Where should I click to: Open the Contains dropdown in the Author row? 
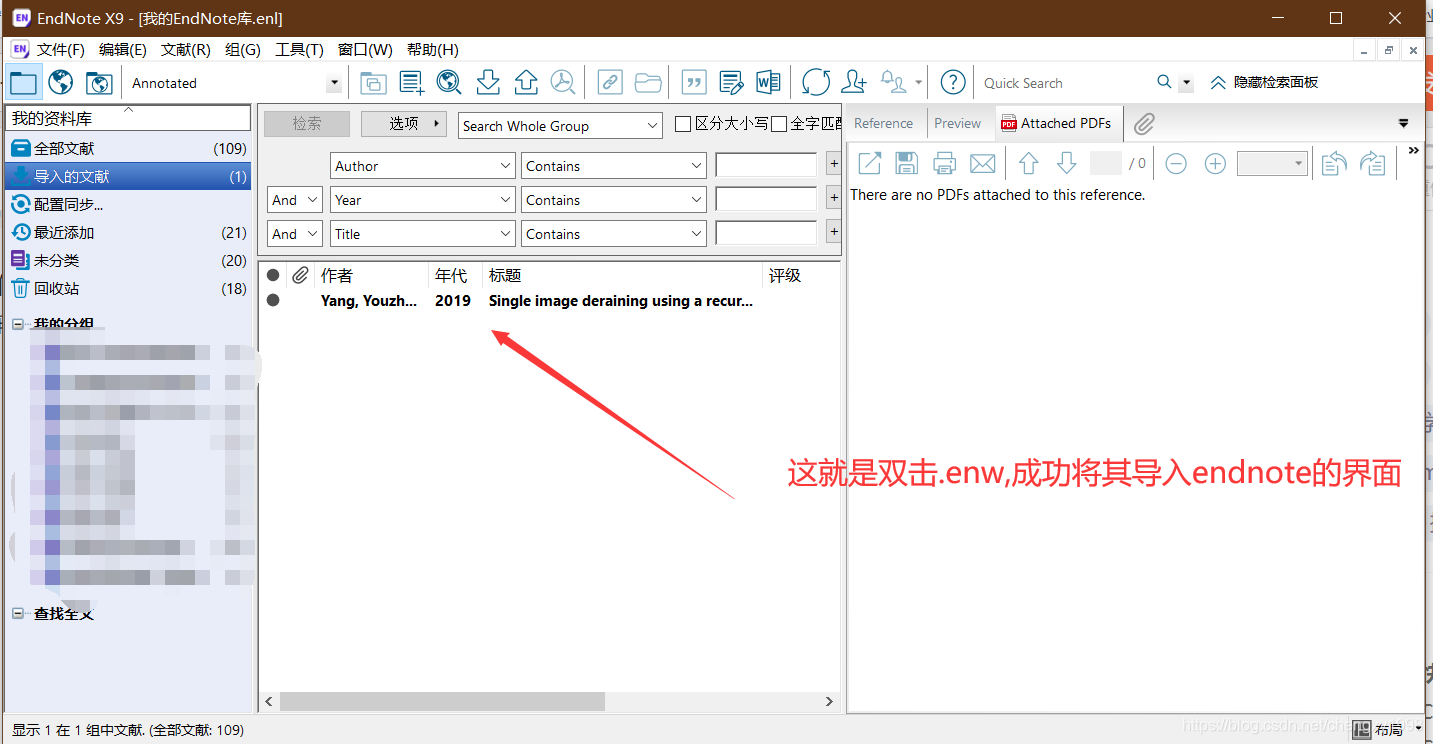(x=614, y=166)
